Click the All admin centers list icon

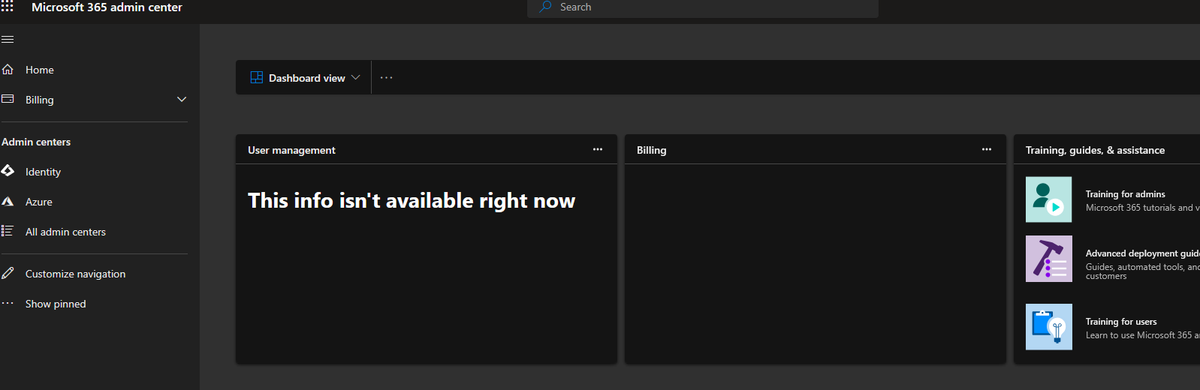(x=8, y=232)
